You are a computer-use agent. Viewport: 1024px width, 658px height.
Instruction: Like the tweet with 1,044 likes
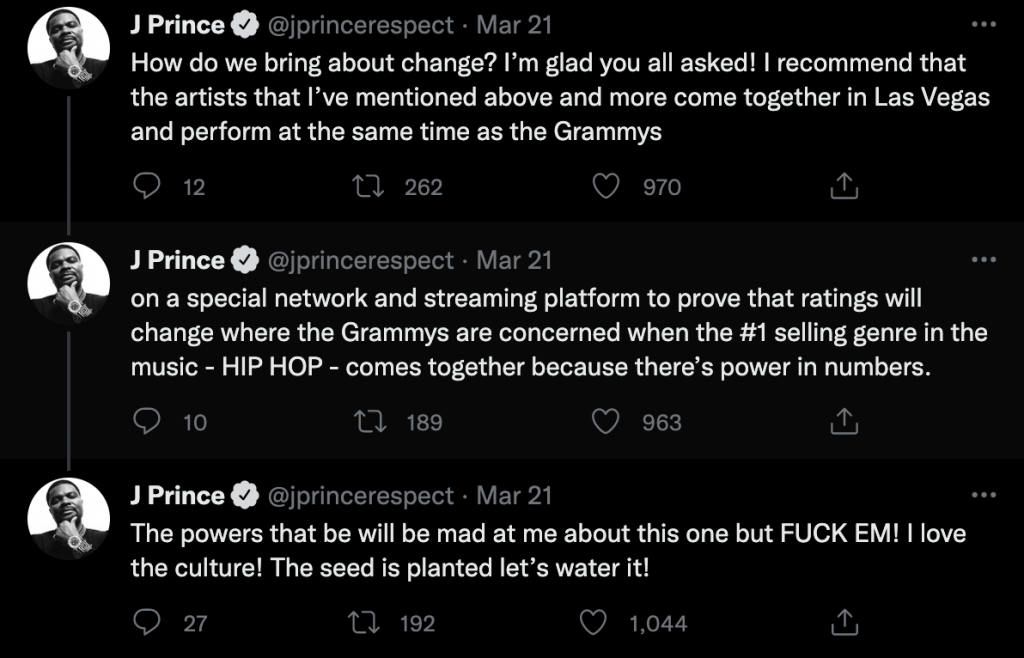(593, 622)
